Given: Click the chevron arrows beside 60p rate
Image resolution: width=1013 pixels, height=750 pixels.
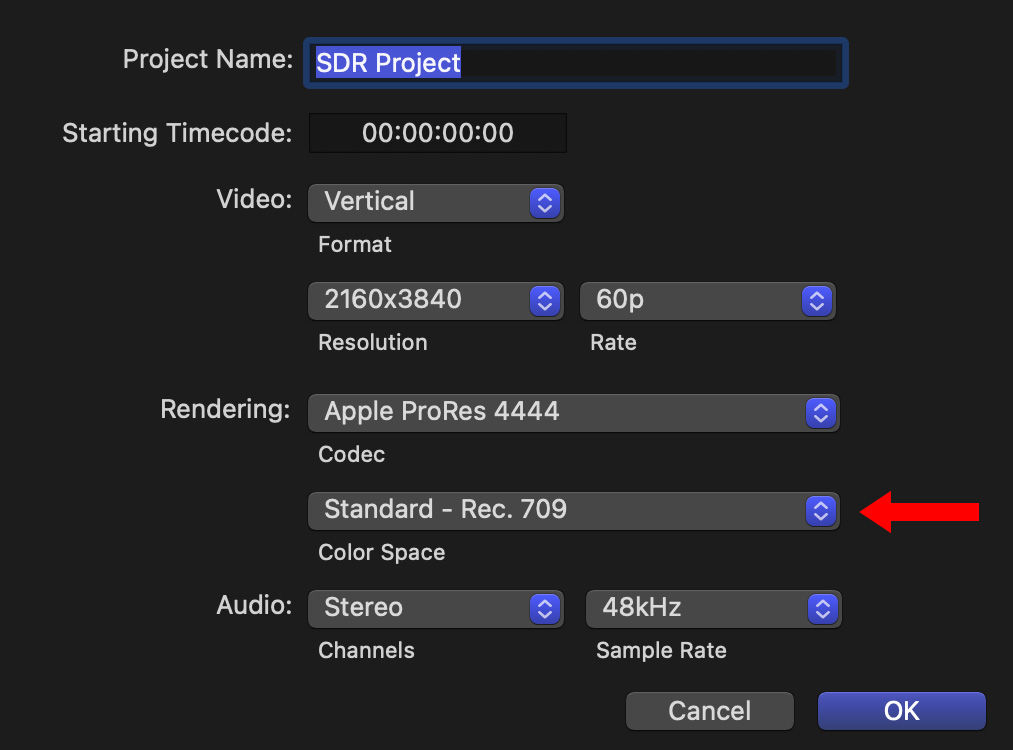Looking at the screenshot, I should (816, 300).
